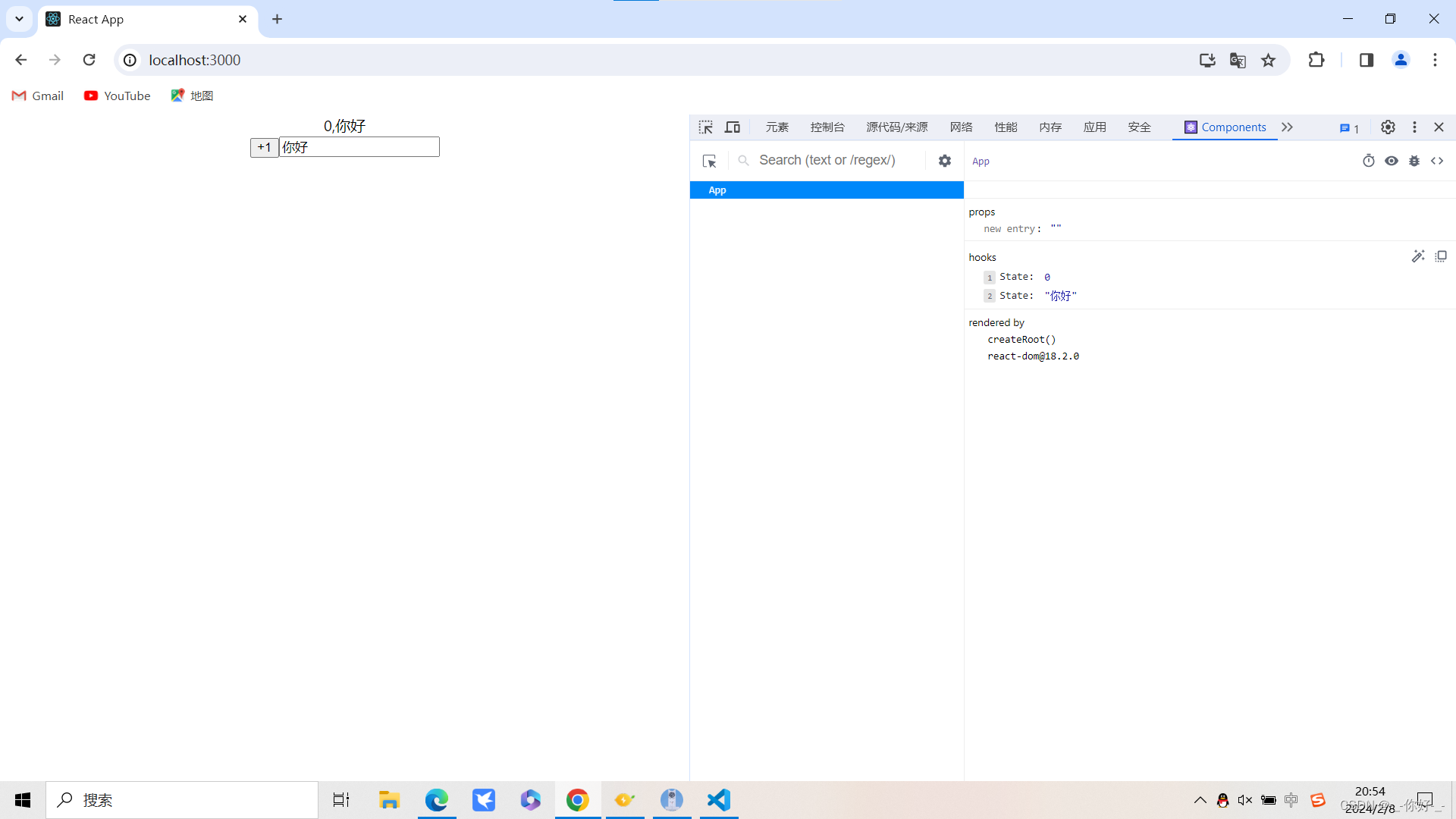Click the +1 button on the page
Viewport: 1456px width, 819px height.
(264, 147)
